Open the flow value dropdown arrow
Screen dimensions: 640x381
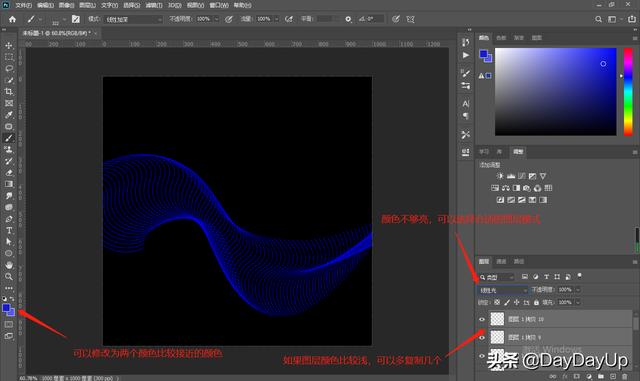click(276, 19)
